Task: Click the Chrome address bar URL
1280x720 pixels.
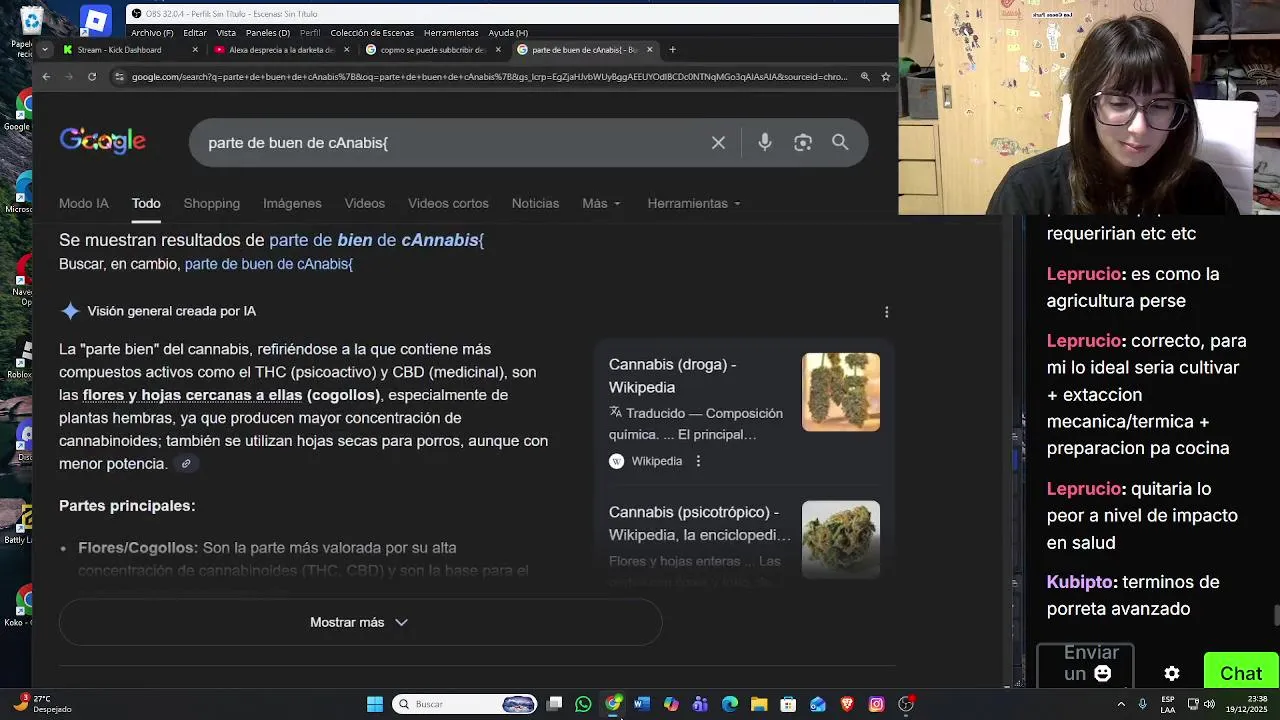Action: tap(490, 76)
